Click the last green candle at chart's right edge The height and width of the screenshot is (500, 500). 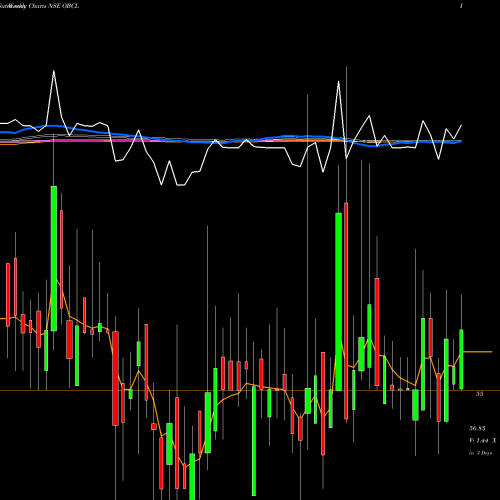pyautogui.click(x=461, y=359)
